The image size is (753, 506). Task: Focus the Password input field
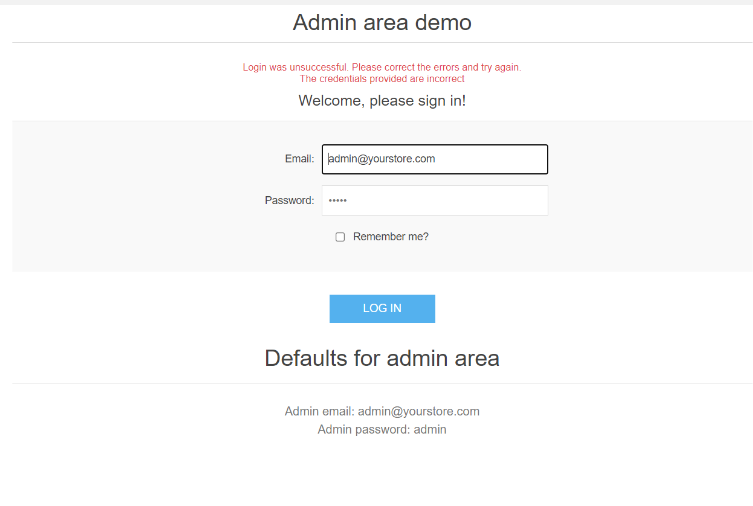tap(435, 200)
